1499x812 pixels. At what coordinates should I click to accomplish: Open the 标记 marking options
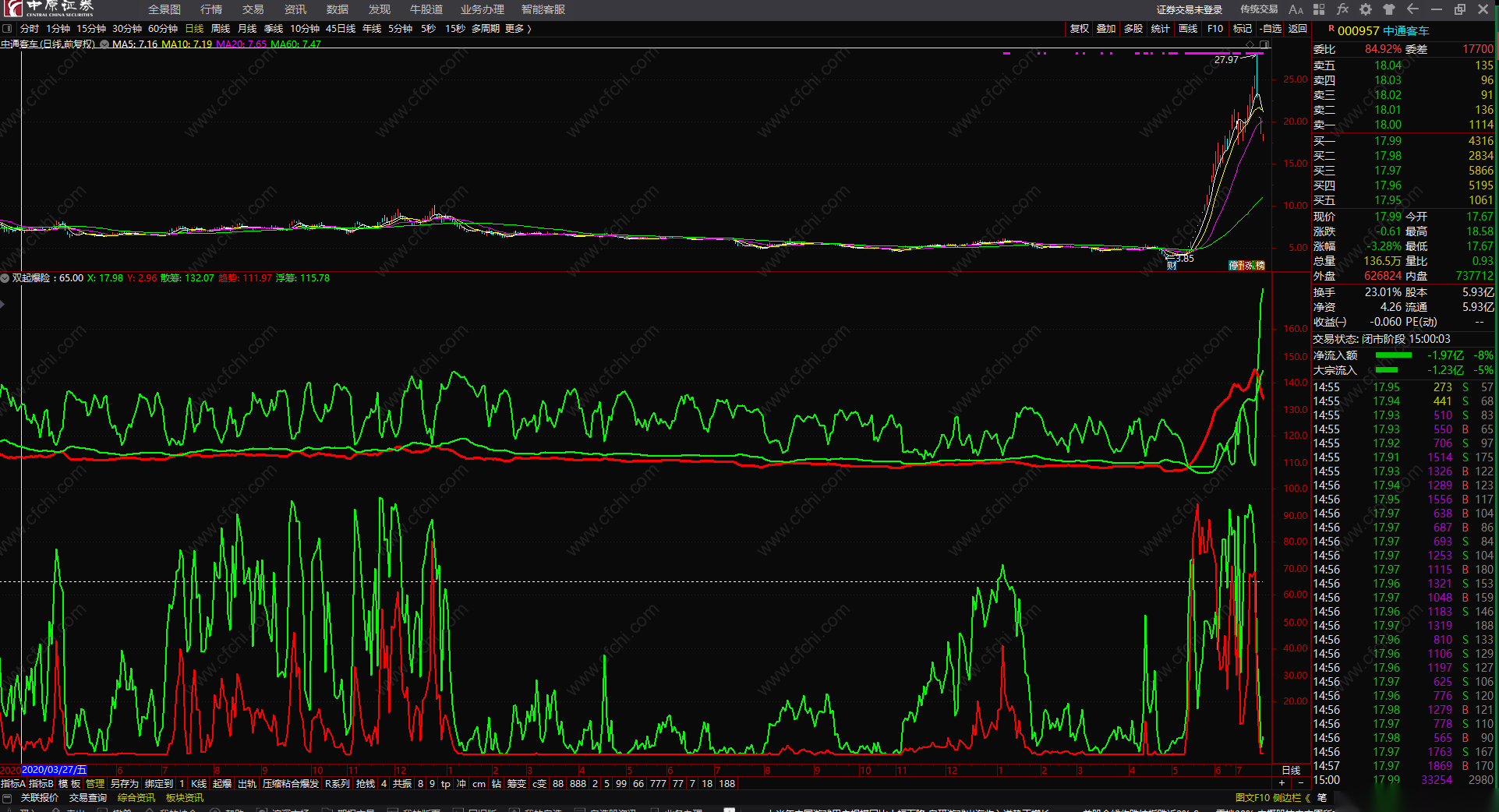pyautogui.click(x=1243, y=29)
